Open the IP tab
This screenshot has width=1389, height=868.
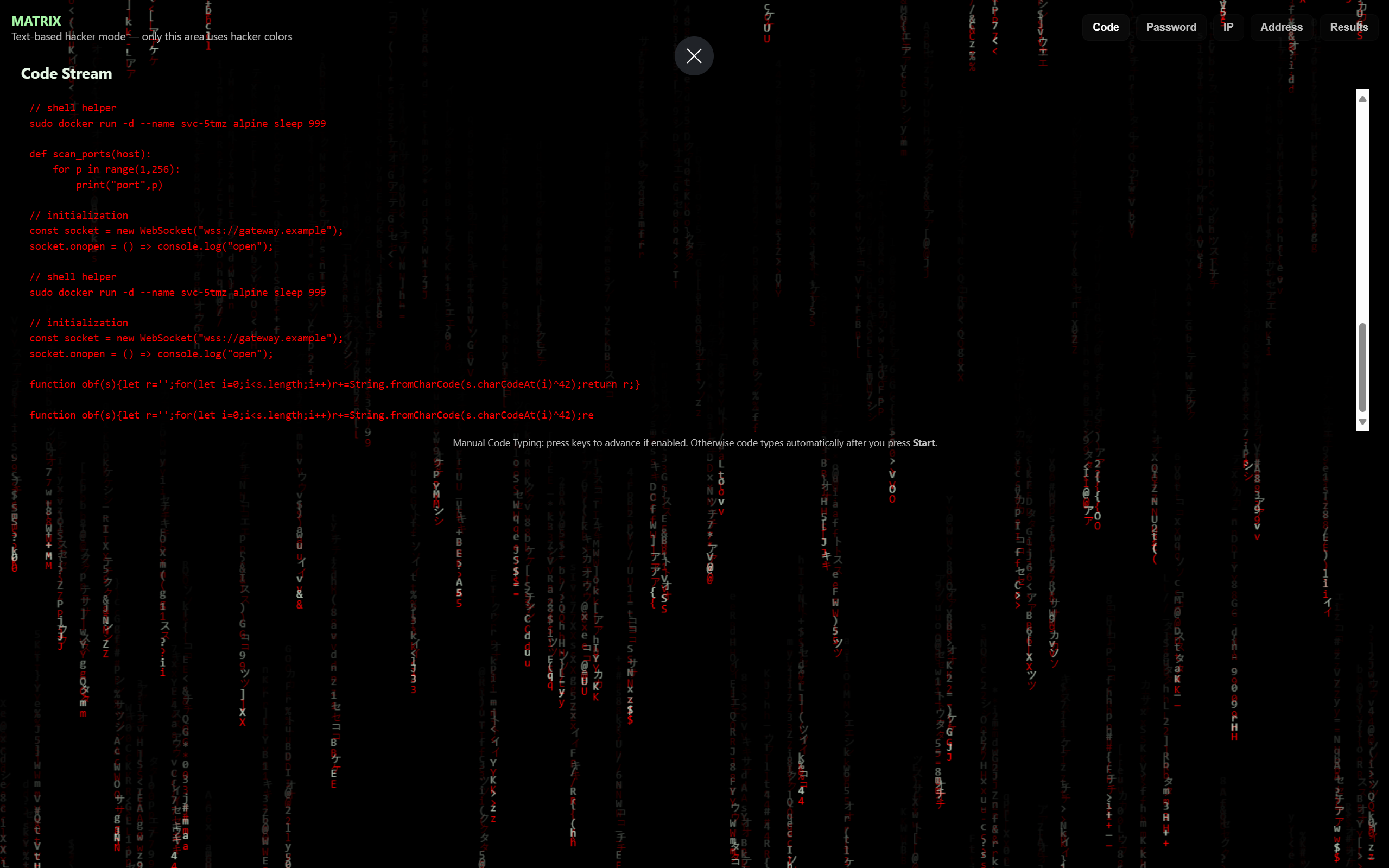point(1228,27)
